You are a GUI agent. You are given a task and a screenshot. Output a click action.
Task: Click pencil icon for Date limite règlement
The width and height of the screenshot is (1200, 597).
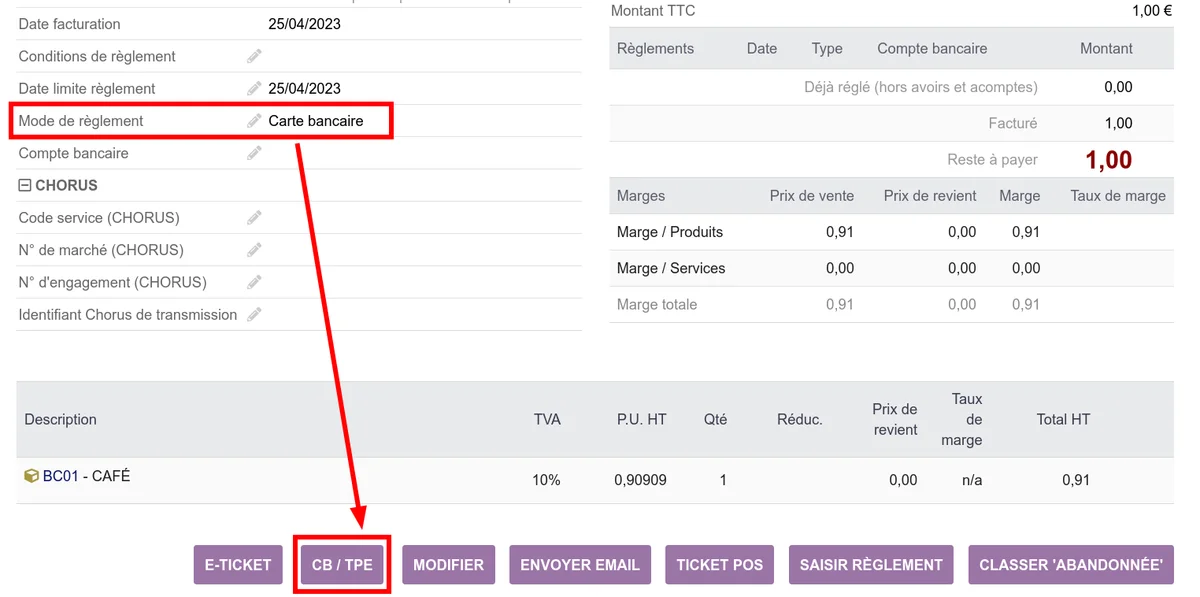[254, 88]
